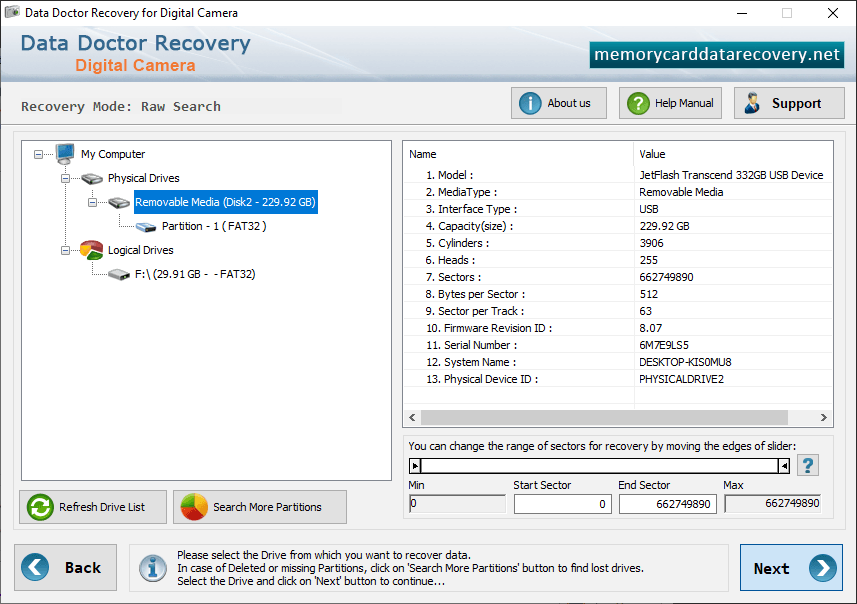This screenshot has width=857, height=604.
Task: Click the camera app icon in title bar
Action: coord(12,12)
